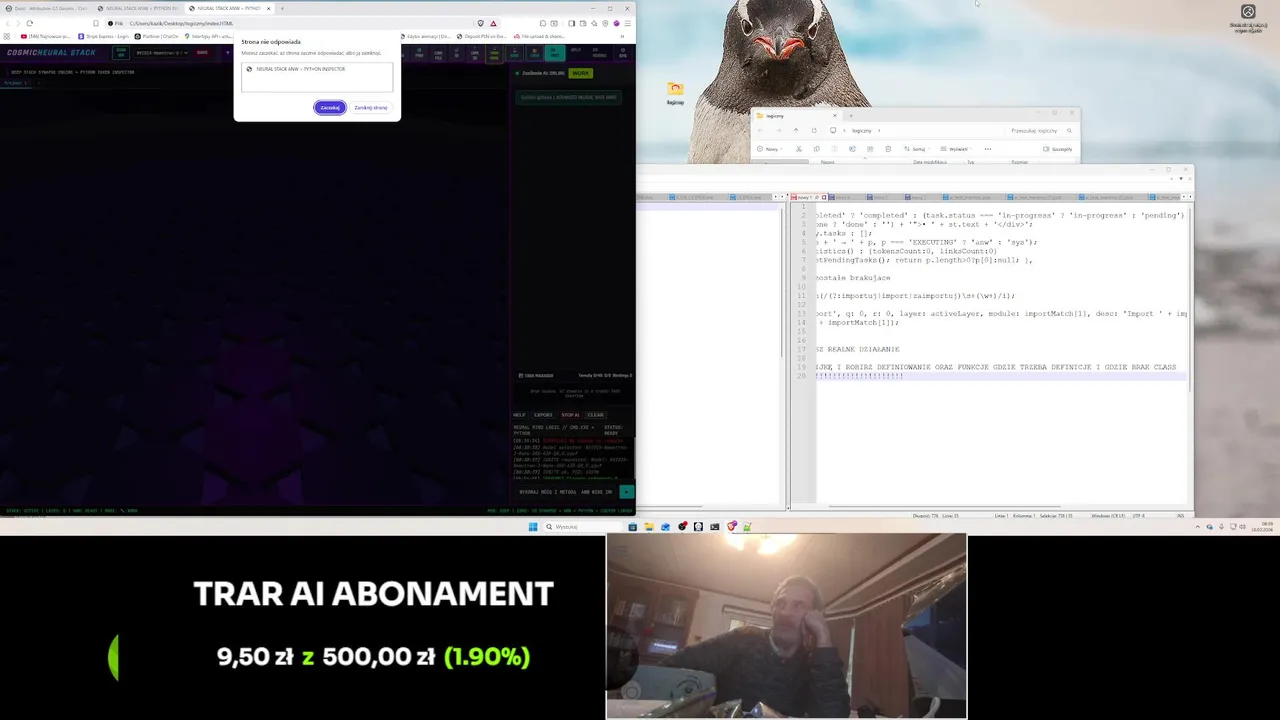Click HELP in the neural console
The height and width of the screenshot is (720, 1280).
519,415
